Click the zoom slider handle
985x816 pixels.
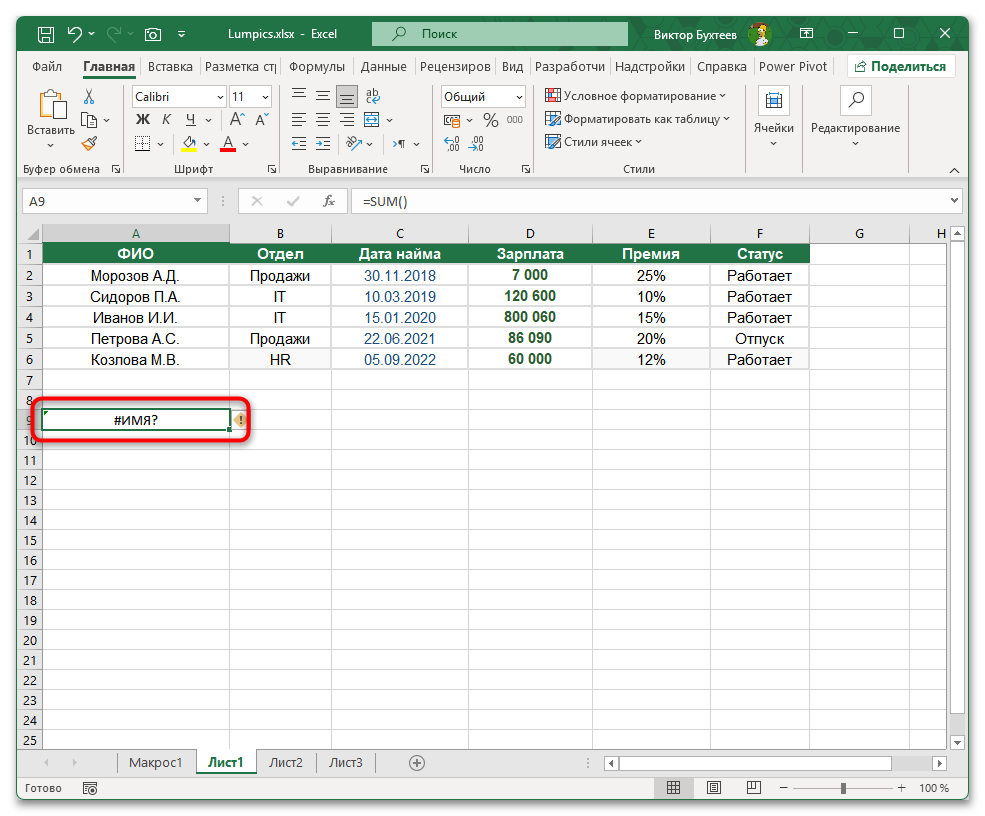(843, 788)
